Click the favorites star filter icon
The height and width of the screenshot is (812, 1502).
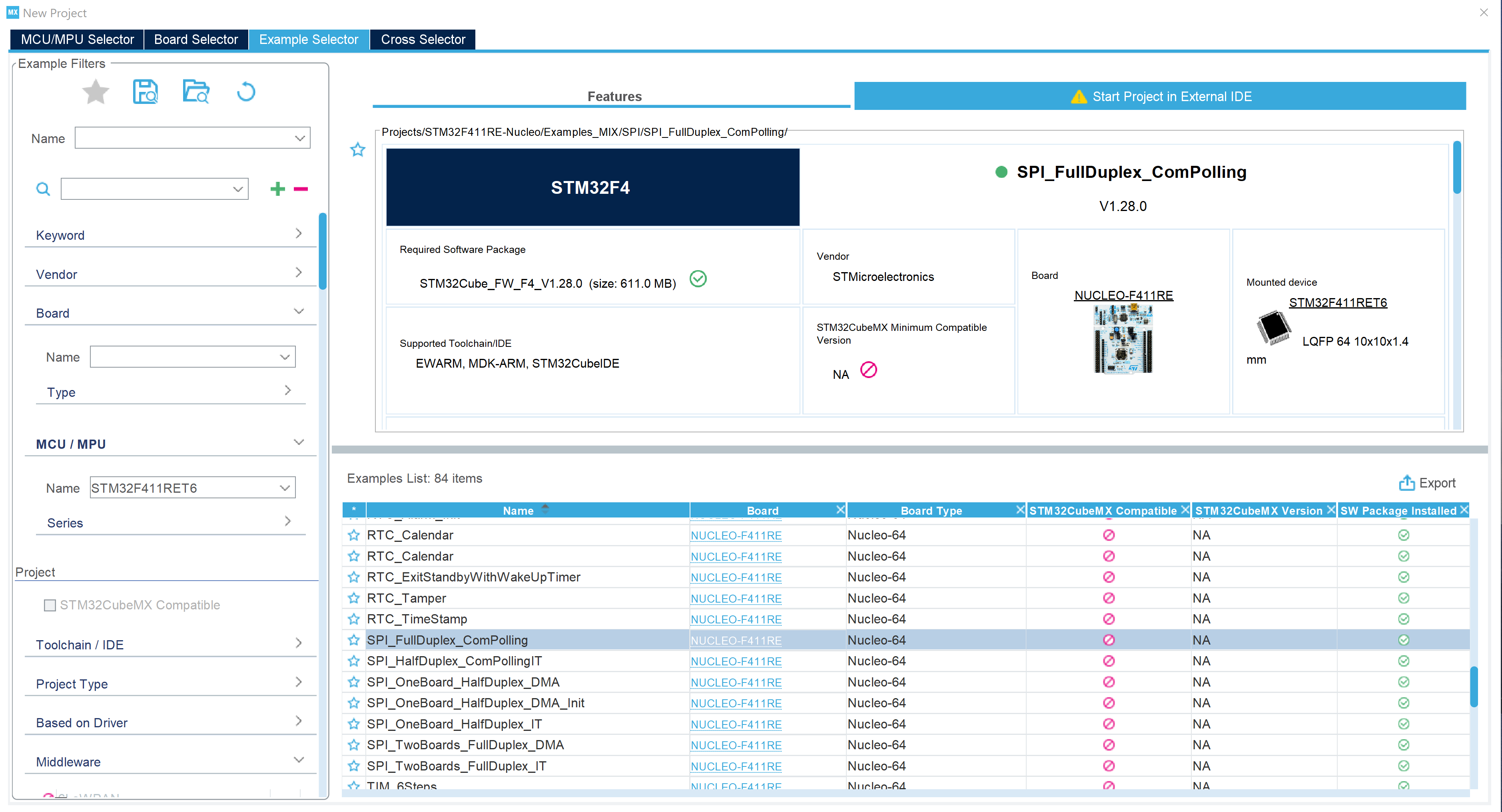[x=95, y=92]
